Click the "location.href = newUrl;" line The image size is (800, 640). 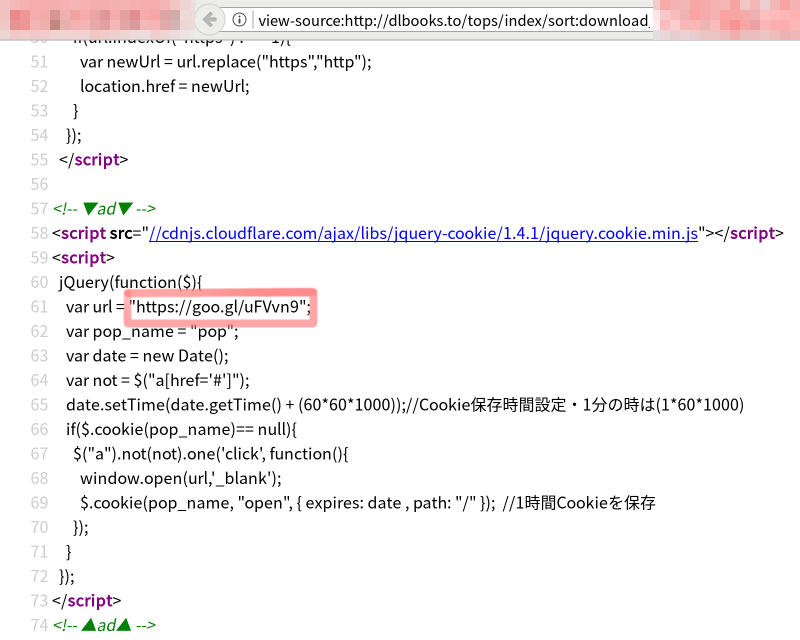click(x=165, y=86)
